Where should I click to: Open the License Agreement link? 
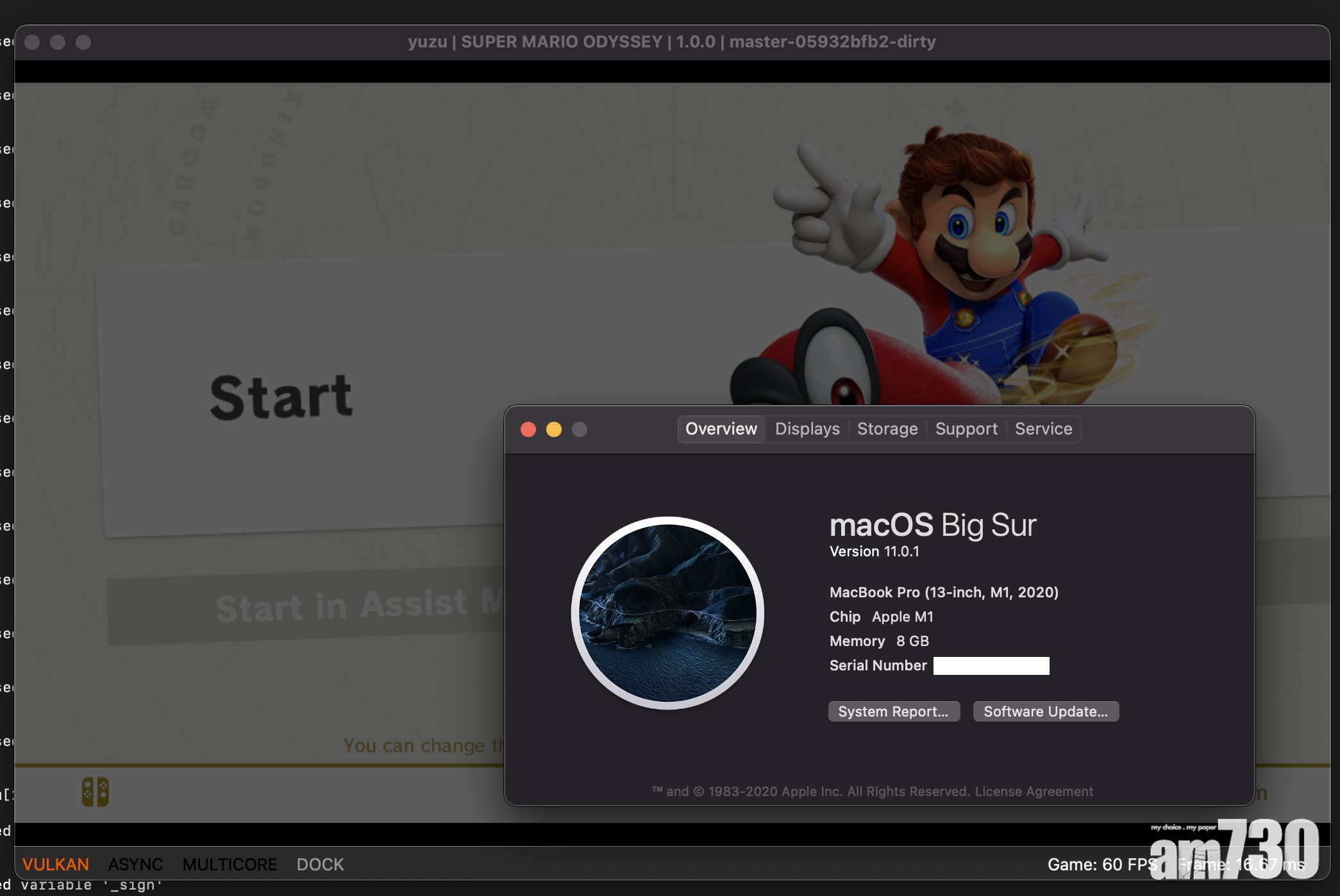[x=1034, y=792]
